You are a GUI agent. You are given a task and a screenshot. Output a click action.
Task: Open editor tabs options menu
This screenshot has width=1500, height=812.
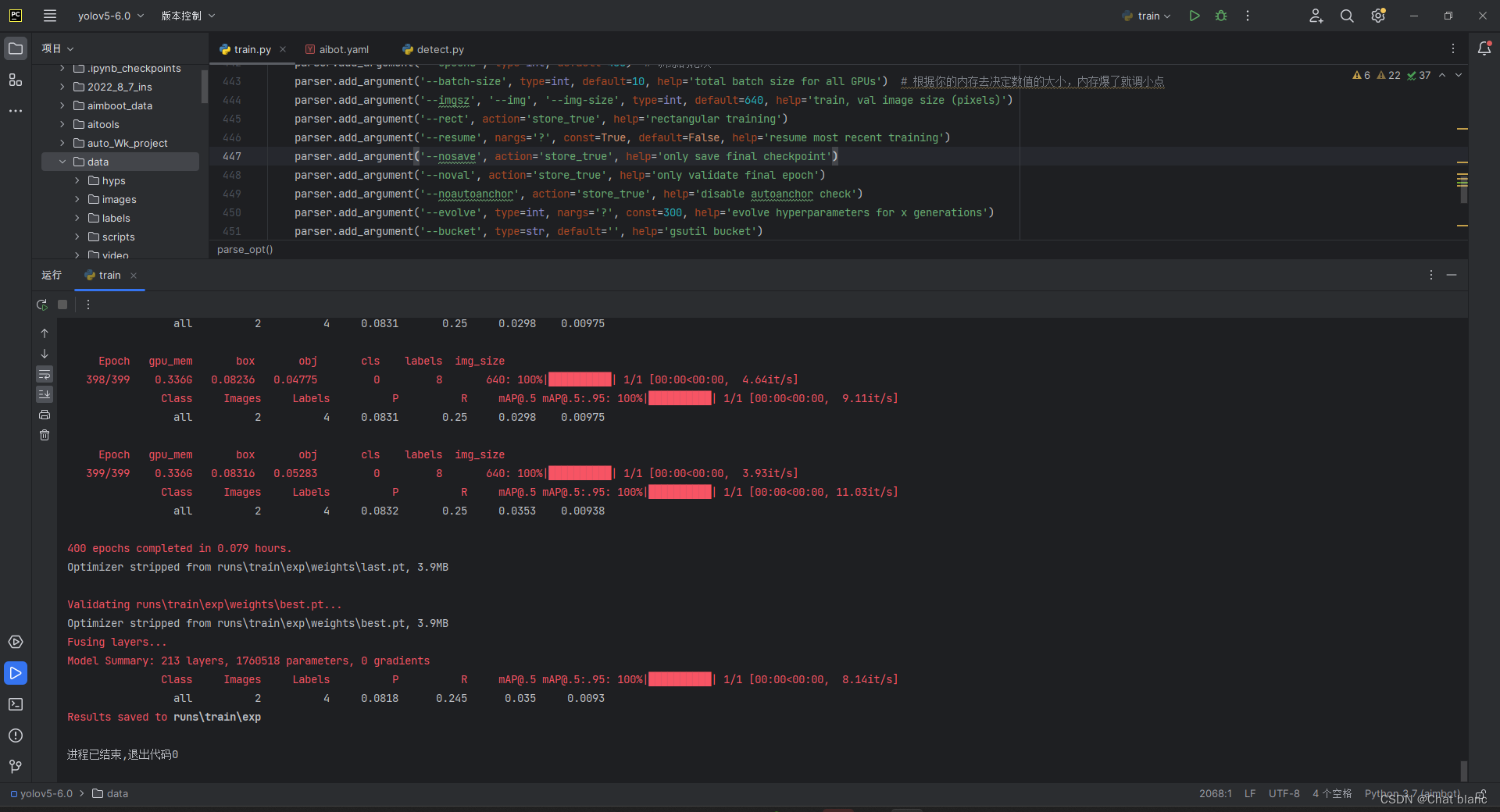(1453, 48)
